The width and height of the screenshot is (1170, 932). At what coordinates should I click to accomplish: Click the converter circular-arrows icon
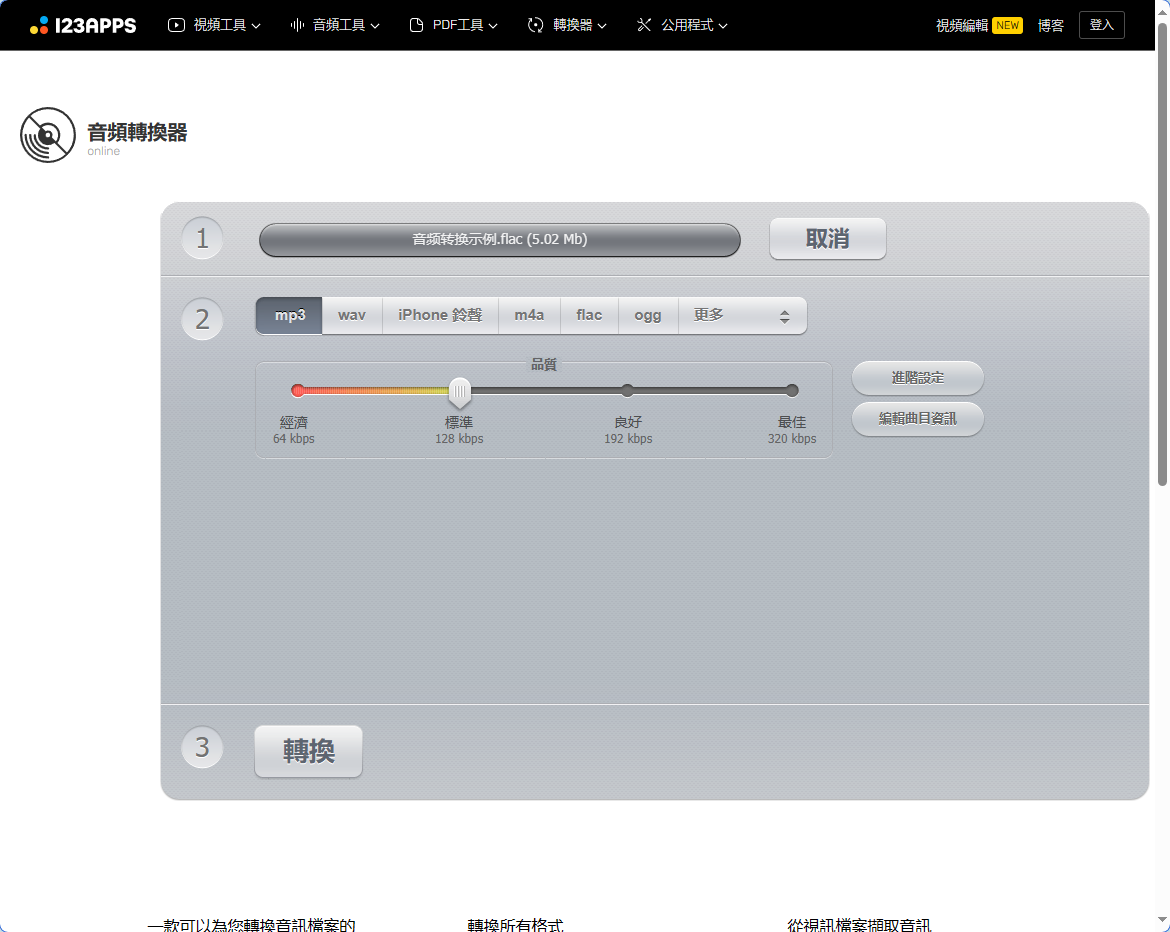[x=534, y=25]
